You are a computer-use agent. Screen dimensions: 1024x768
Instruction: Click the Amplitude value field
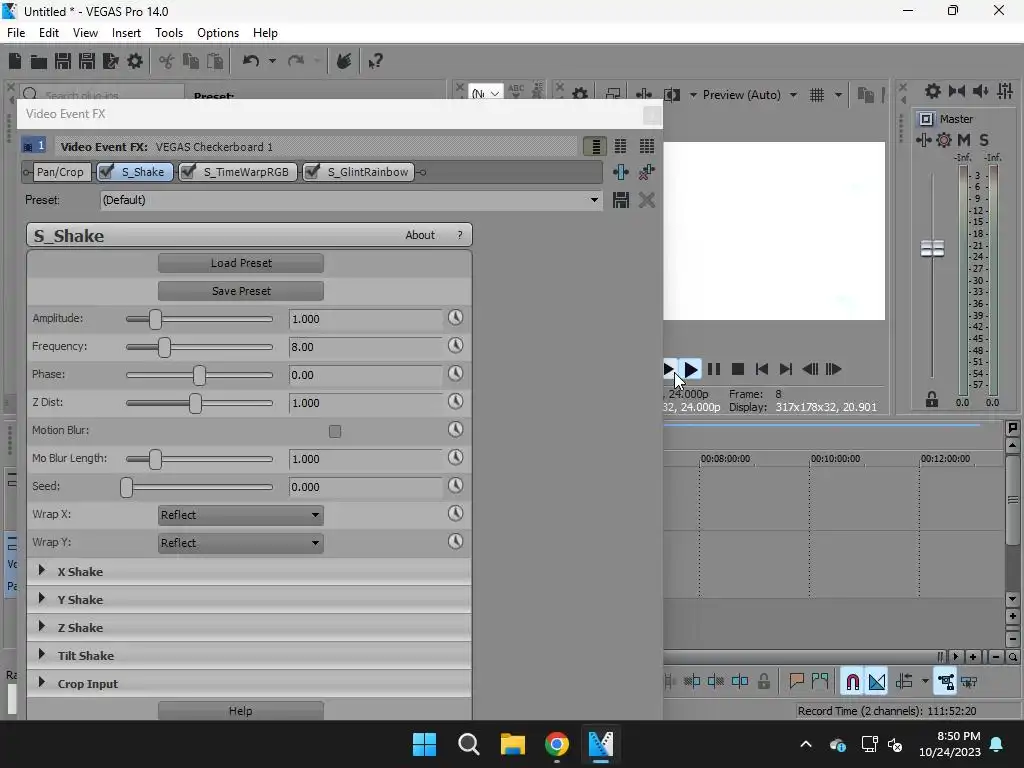[366, 319]
